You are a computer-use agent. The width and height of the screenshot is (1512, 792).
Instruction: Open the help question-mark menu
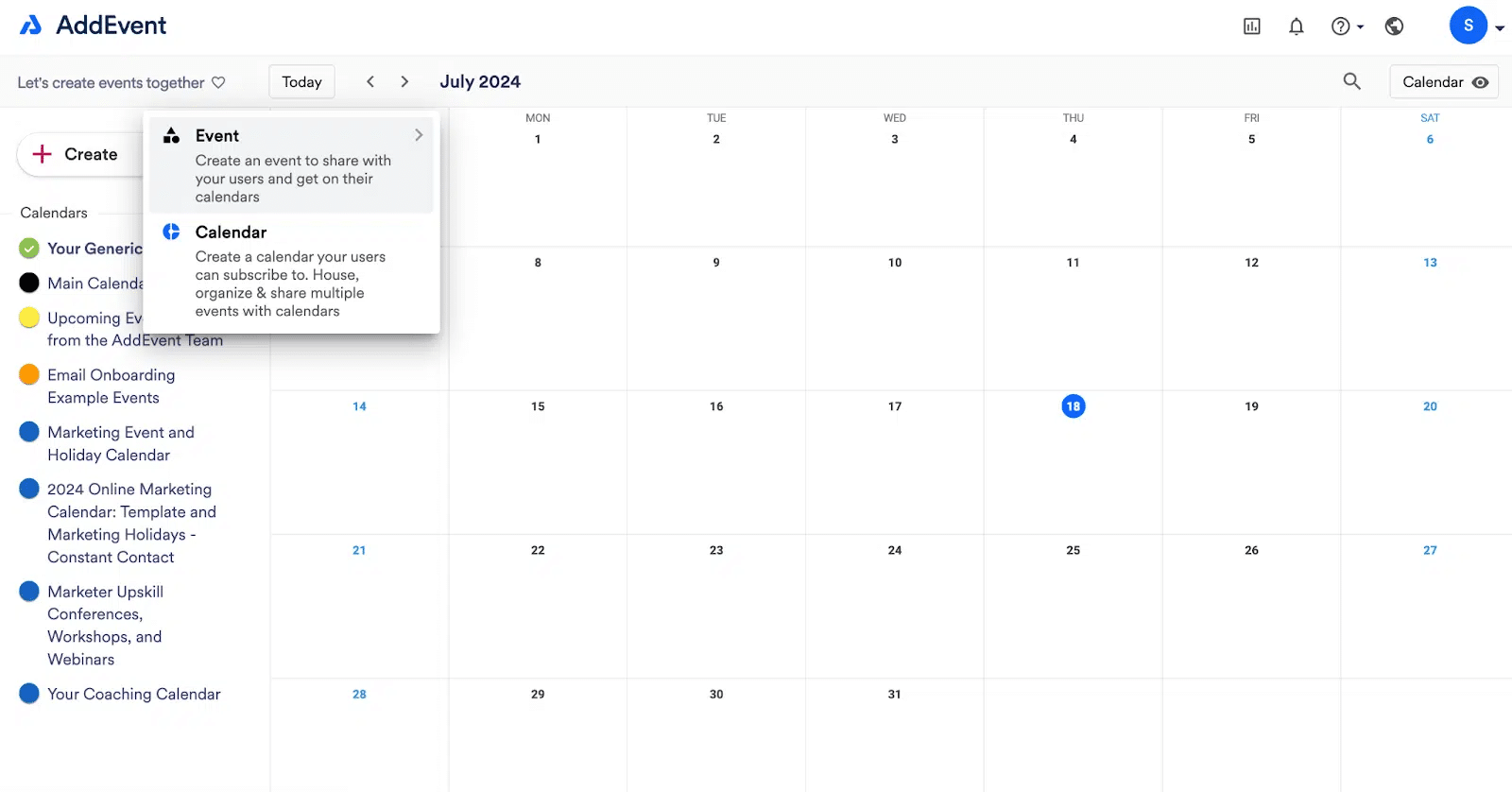tap(1347, 26)
